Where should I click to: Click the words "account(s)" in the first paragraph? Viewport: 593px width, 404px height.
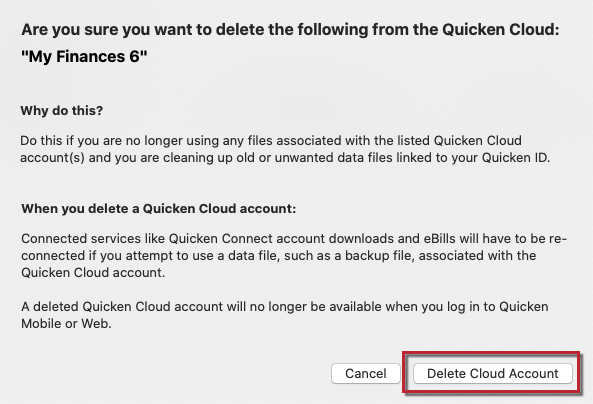pyautogui.click(x=53, y=157)
